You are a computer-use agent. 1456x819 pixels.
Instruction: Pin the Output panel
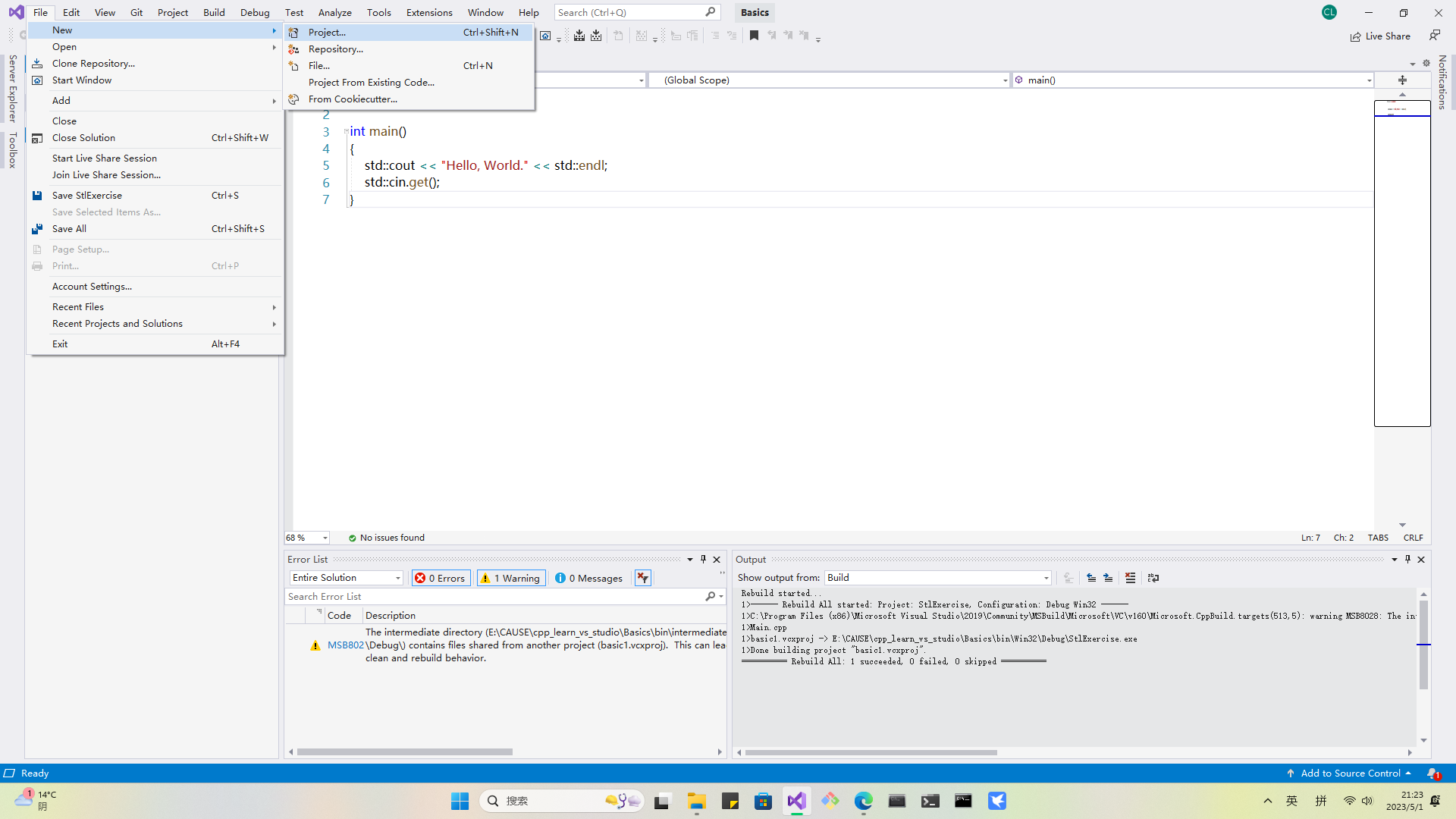[x=1408, y=560]
